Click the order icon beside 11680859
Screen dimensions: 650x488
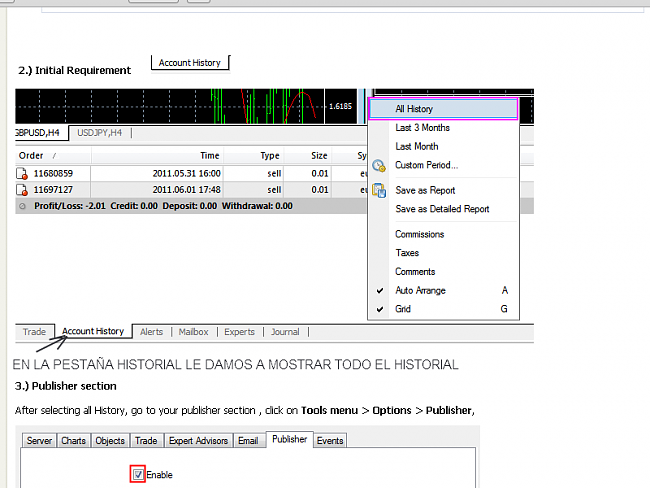click(x=22, y=173)
